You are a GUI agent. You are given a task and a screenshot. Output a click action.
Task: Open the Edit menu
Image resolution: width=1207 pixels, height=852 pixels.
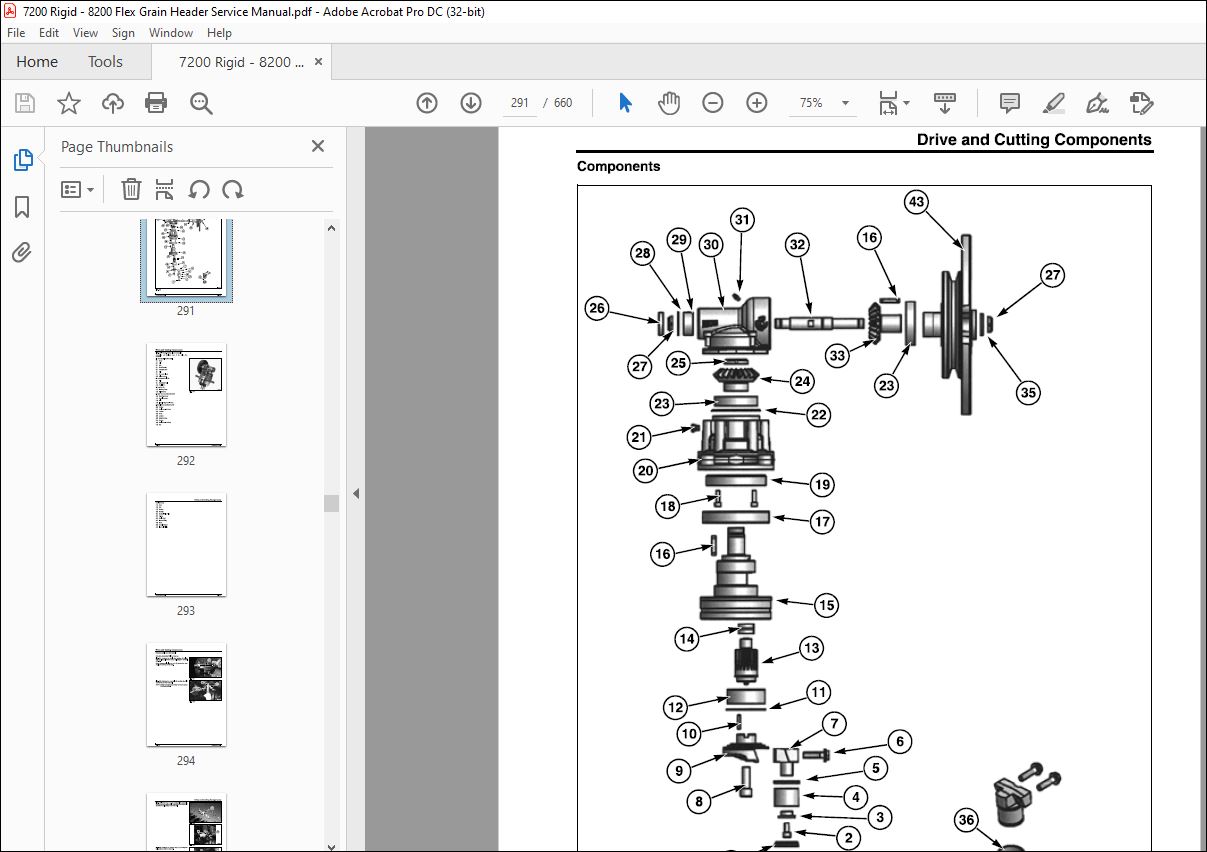[x=49, y=33]
